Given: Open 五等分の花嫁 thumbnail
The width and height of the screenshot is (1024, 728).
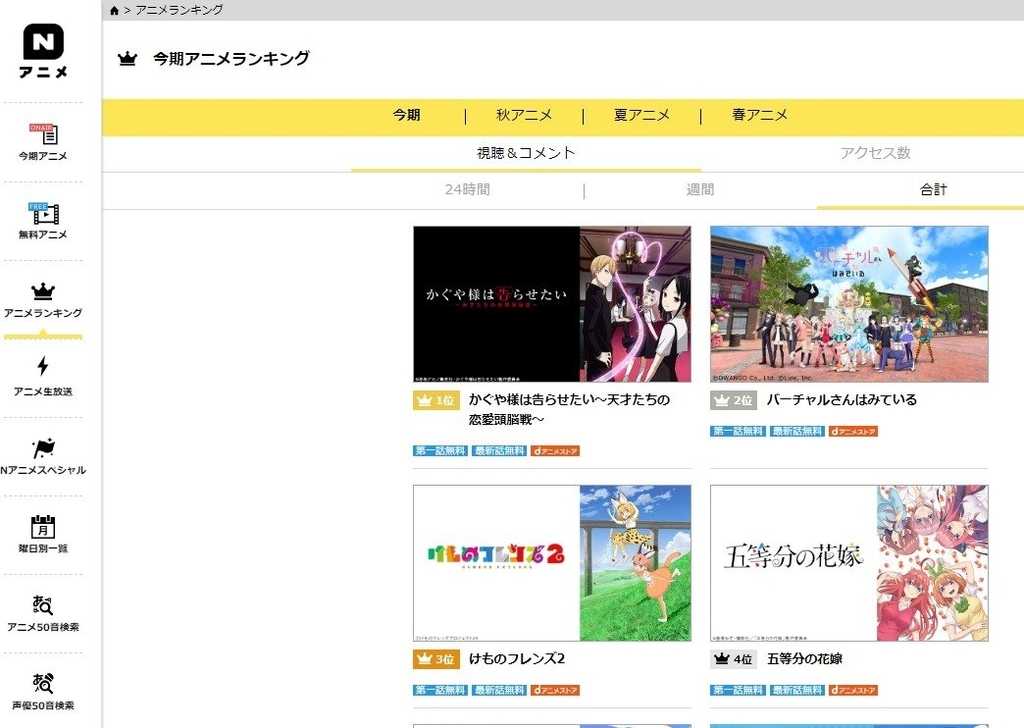Looking at the screenshot, I should point(849,563).
